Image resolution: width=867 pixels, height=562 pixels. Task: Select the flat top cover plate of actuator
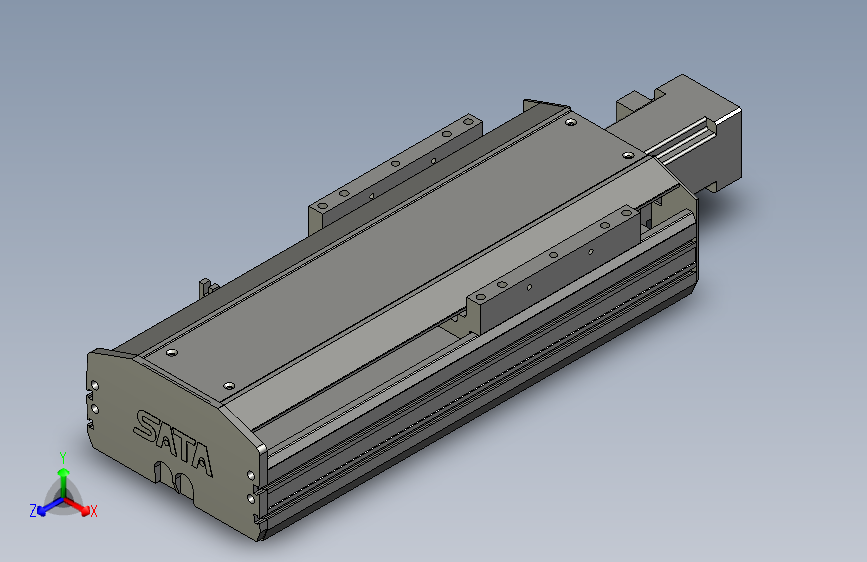pos(398,254)
